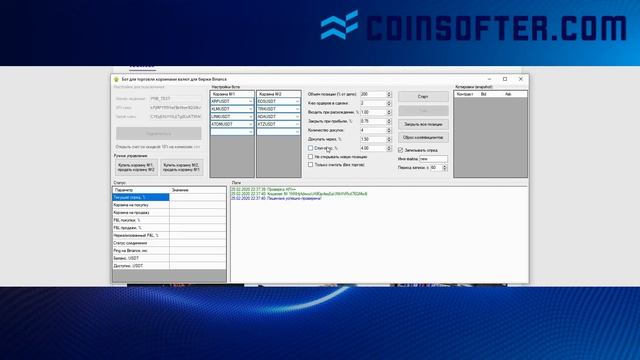The width and height of the screenshot is (640, 360).
Task: Click the Сброс коэффициентов button
Action: pyautogui.click(x=423, y=138)
